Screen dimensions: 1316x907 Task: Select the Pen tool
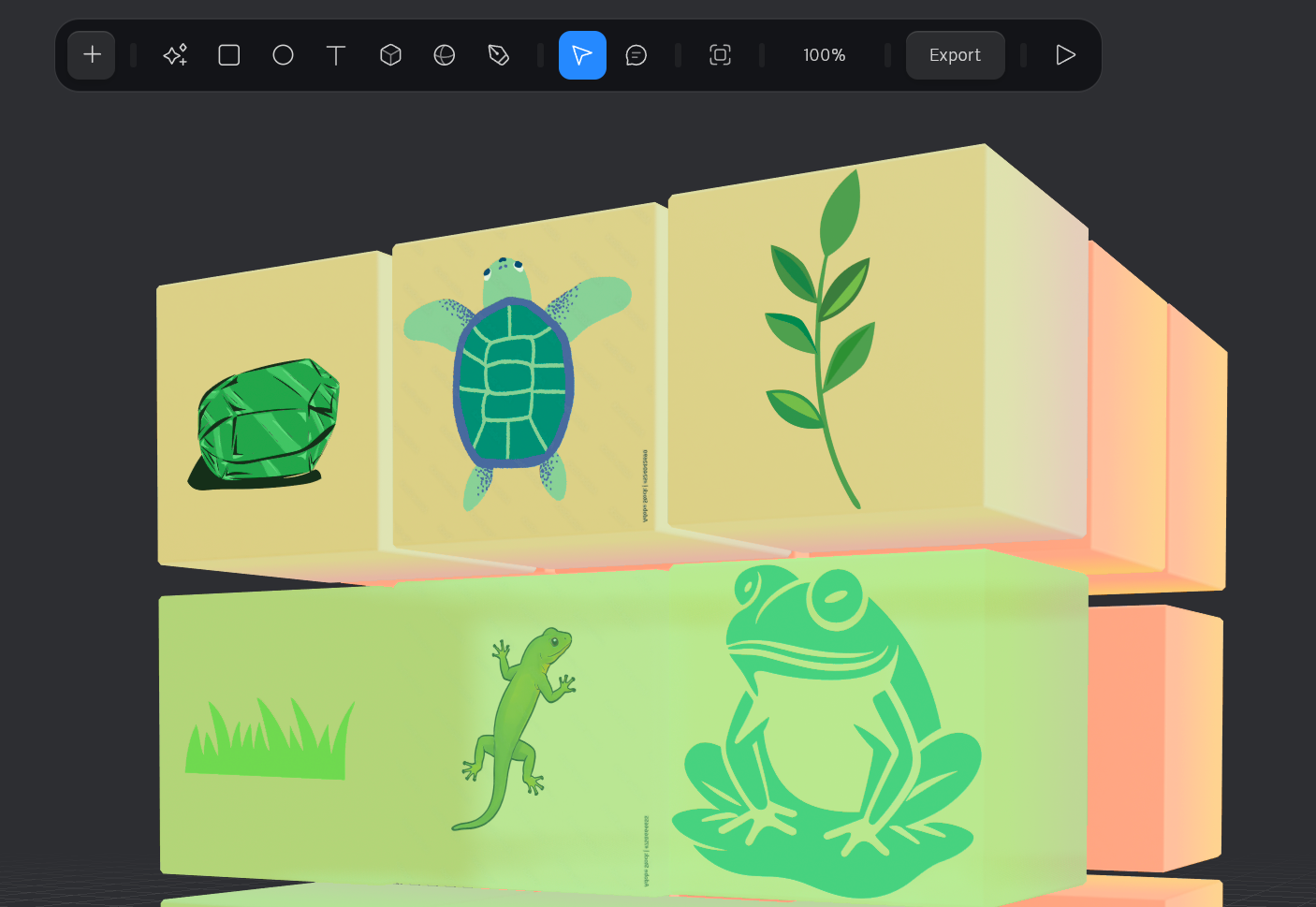498,54
